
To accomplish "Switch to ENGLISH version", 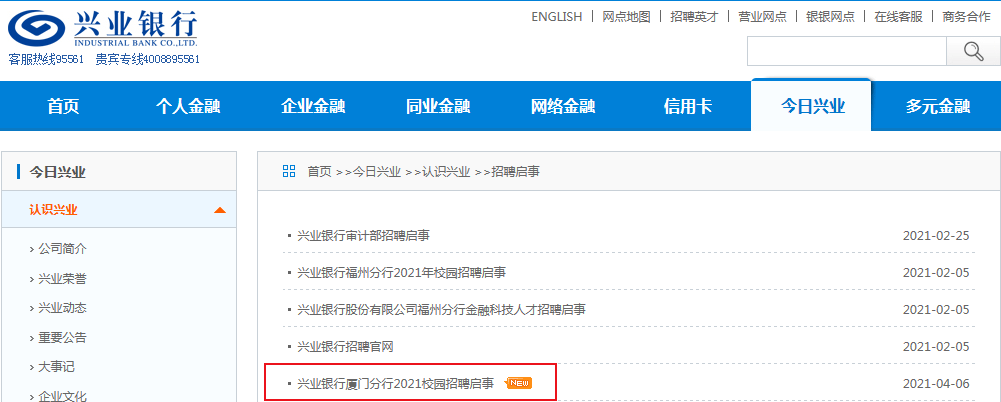I will (557, 17).
